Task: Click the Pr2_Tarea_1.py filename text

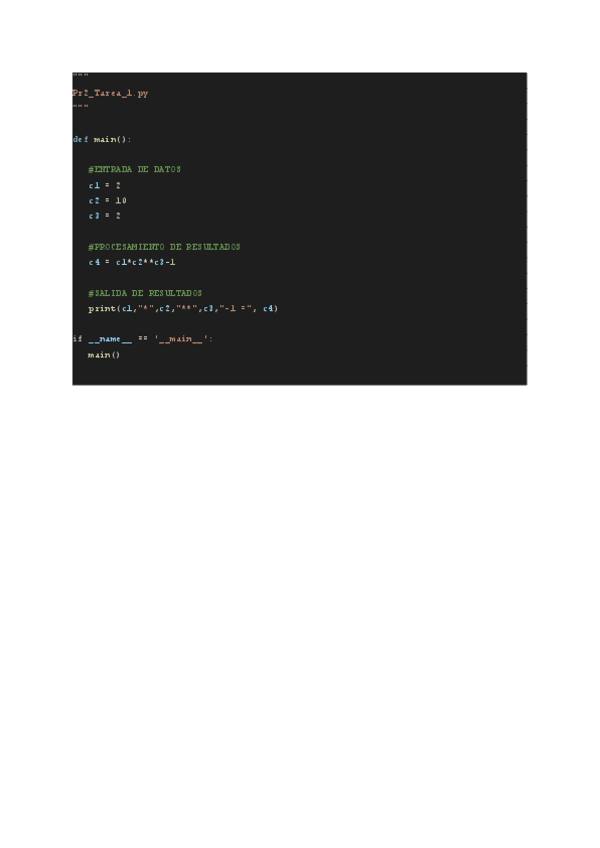Action: click(110, 93)
